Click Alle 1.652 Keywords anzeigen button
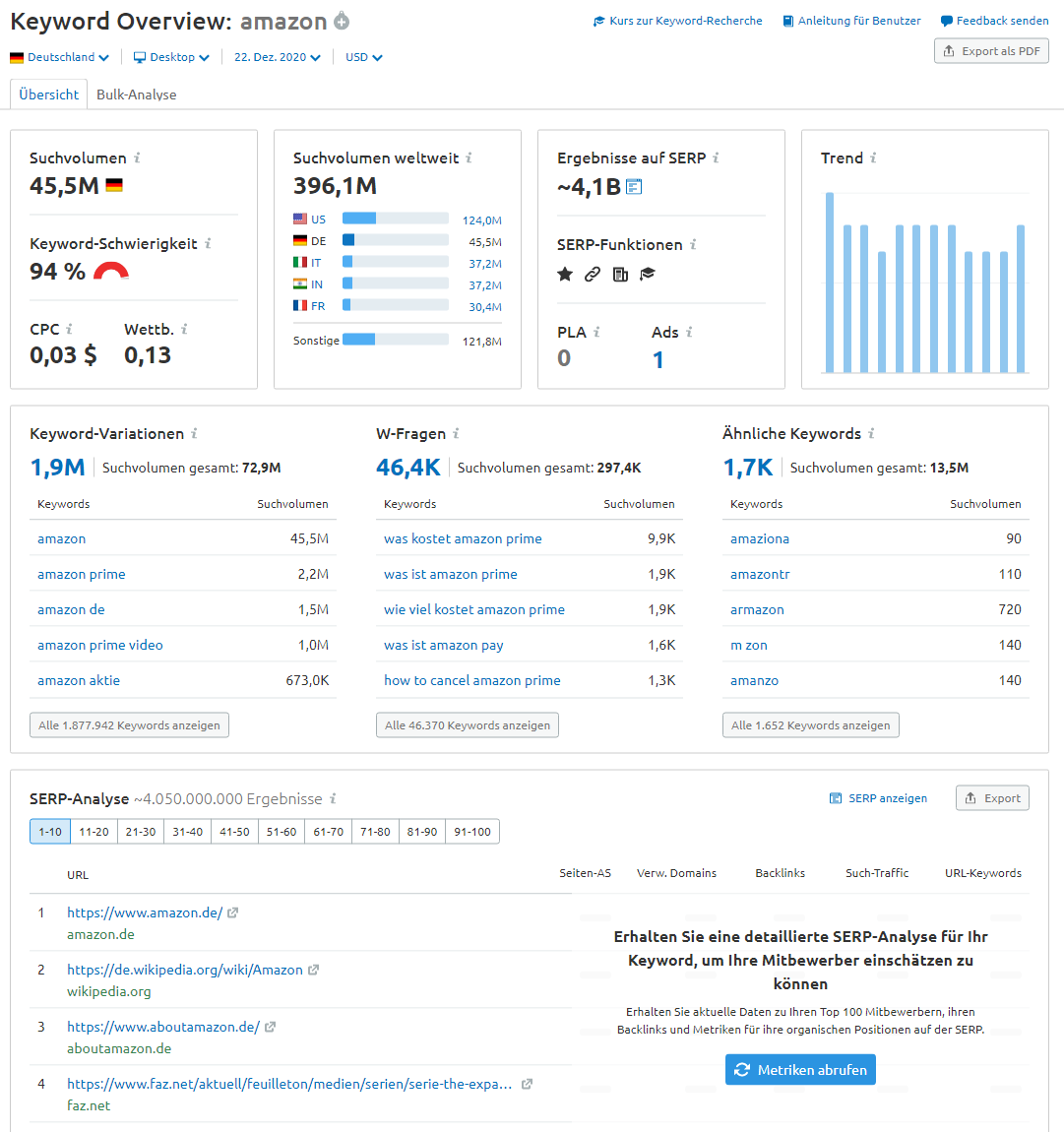The height and width of the screenshot is (1132, 1064). (x=811, y=724)
